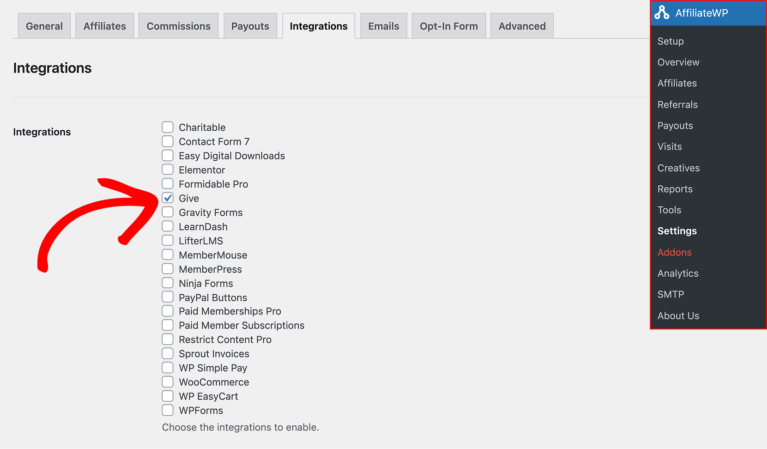Viewport: 767px width, 449px height.
Task: Enable the LearnDash integration
Action: [x=168, y=226]
